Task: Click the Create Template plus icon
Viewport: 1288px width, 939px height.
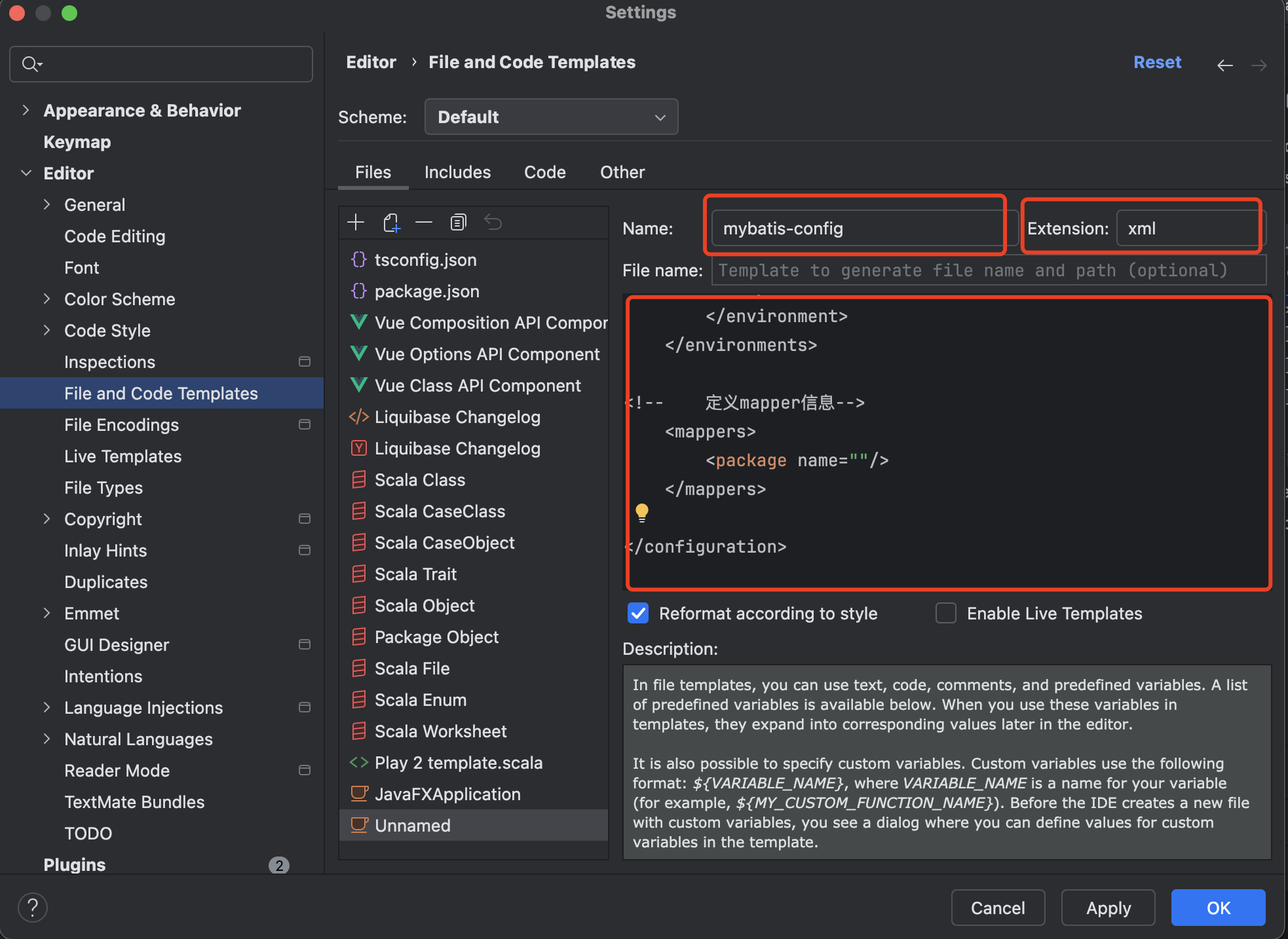Action: [x=356, y=223]
